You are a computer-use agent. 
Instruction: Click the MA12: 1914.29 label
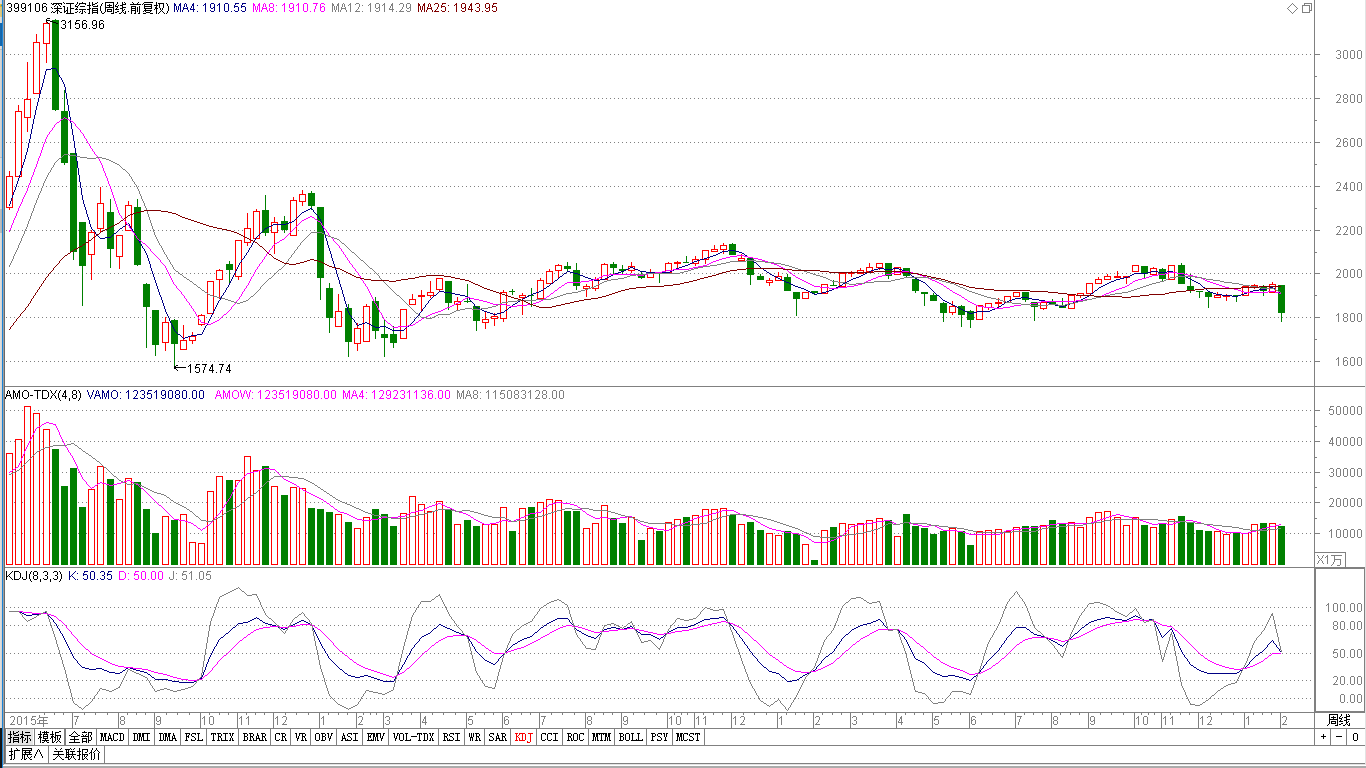pyautogui.click(x=371, y=8)
